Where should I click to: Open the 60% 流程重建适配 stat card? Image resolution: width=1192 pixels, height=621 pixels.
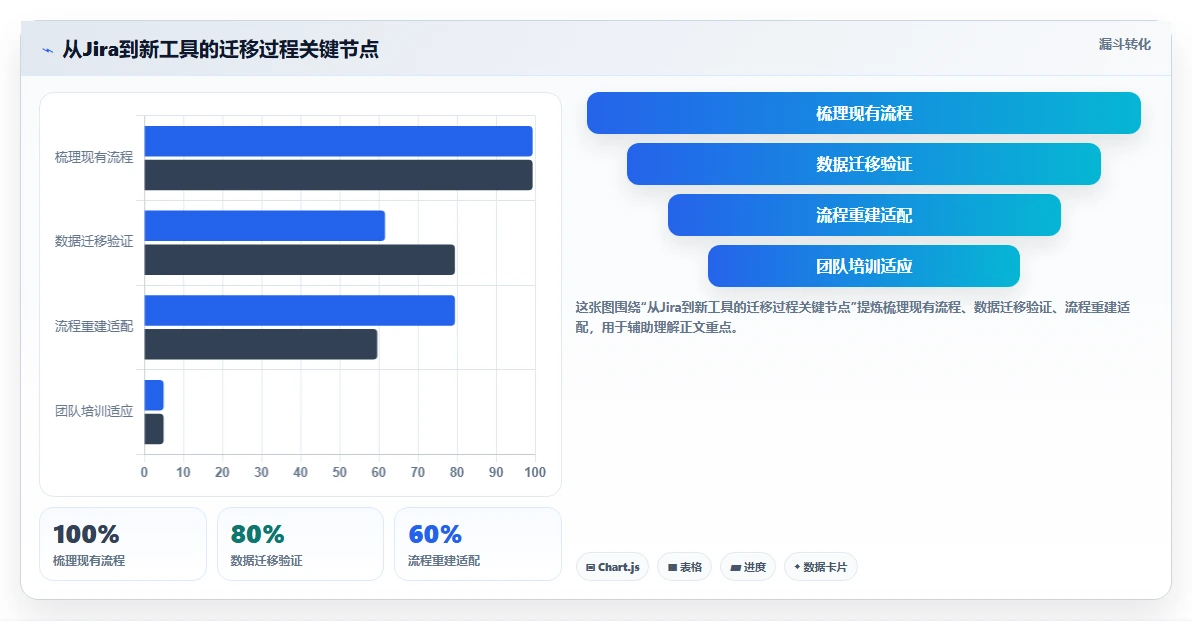coord(477,544)
